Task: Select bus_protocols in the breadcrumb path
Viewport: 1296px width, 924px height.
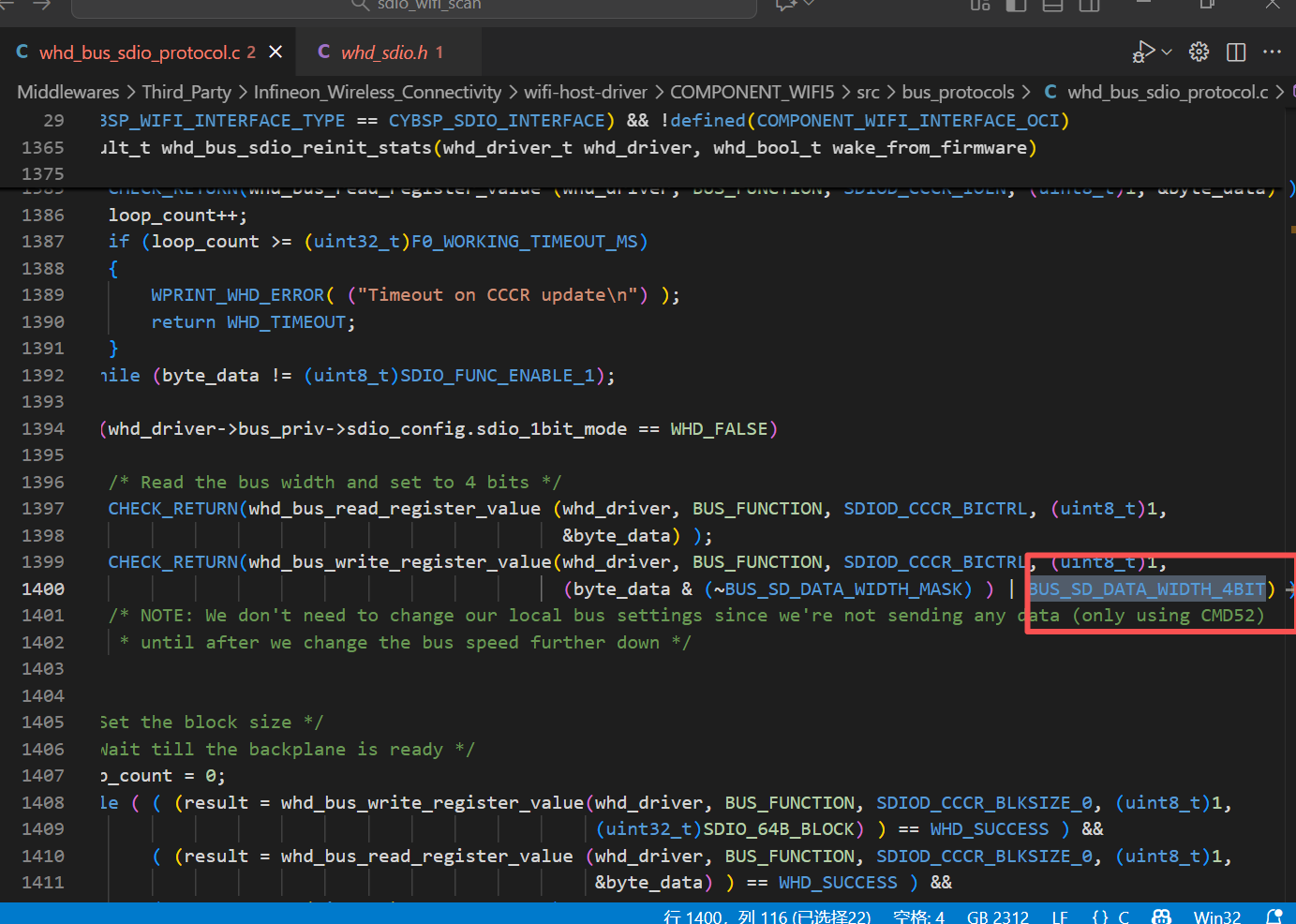Action: (958, 92)
